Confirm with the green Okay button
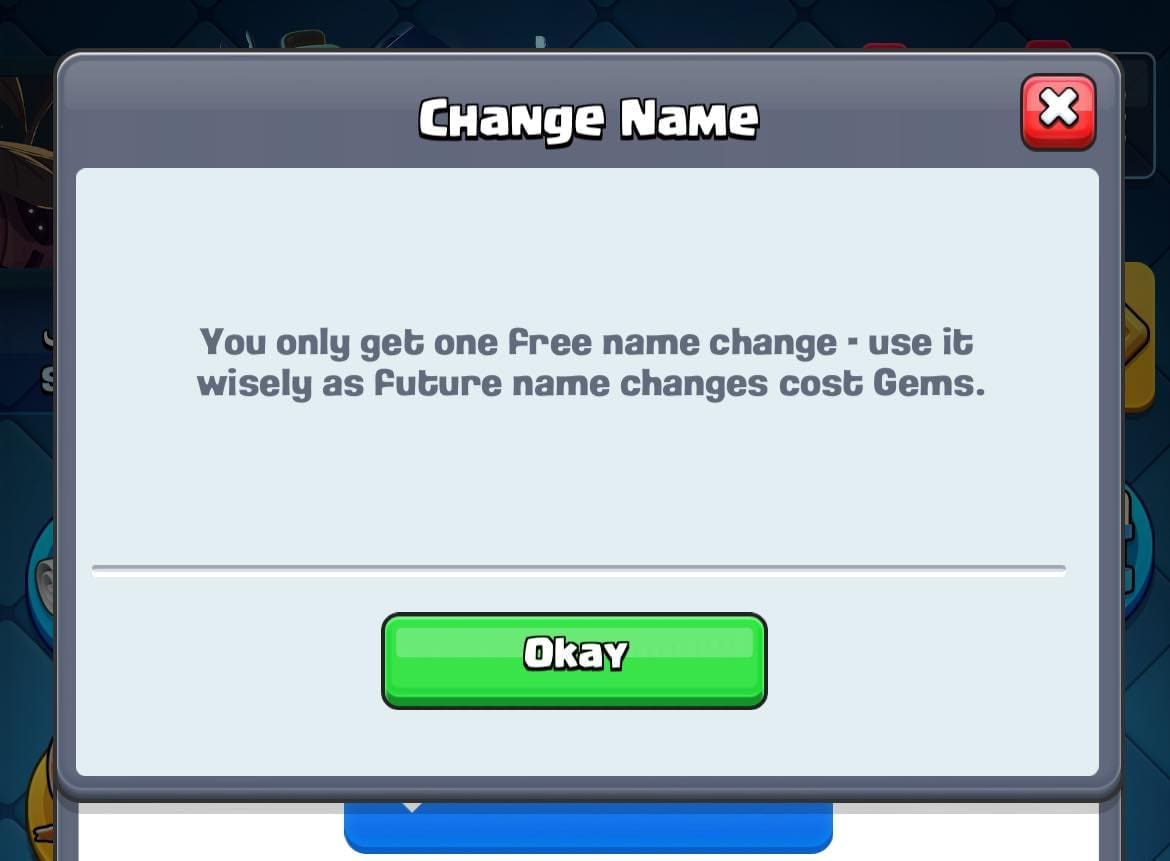1170x861 pixels. pyautogui.click(x=574, y=660)
